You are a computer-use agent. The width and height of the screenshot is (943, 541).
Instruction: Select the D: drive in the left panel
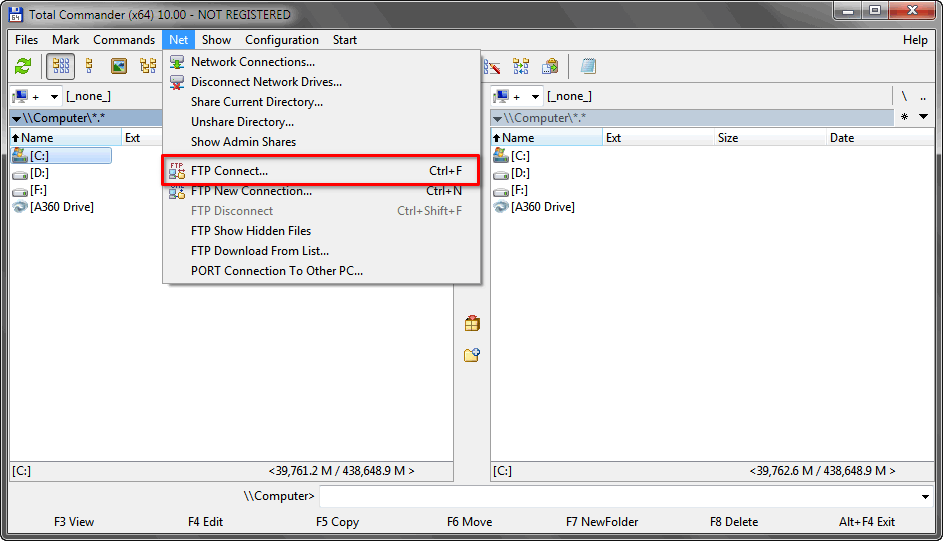pyautogui.click(x=31, y=173)
